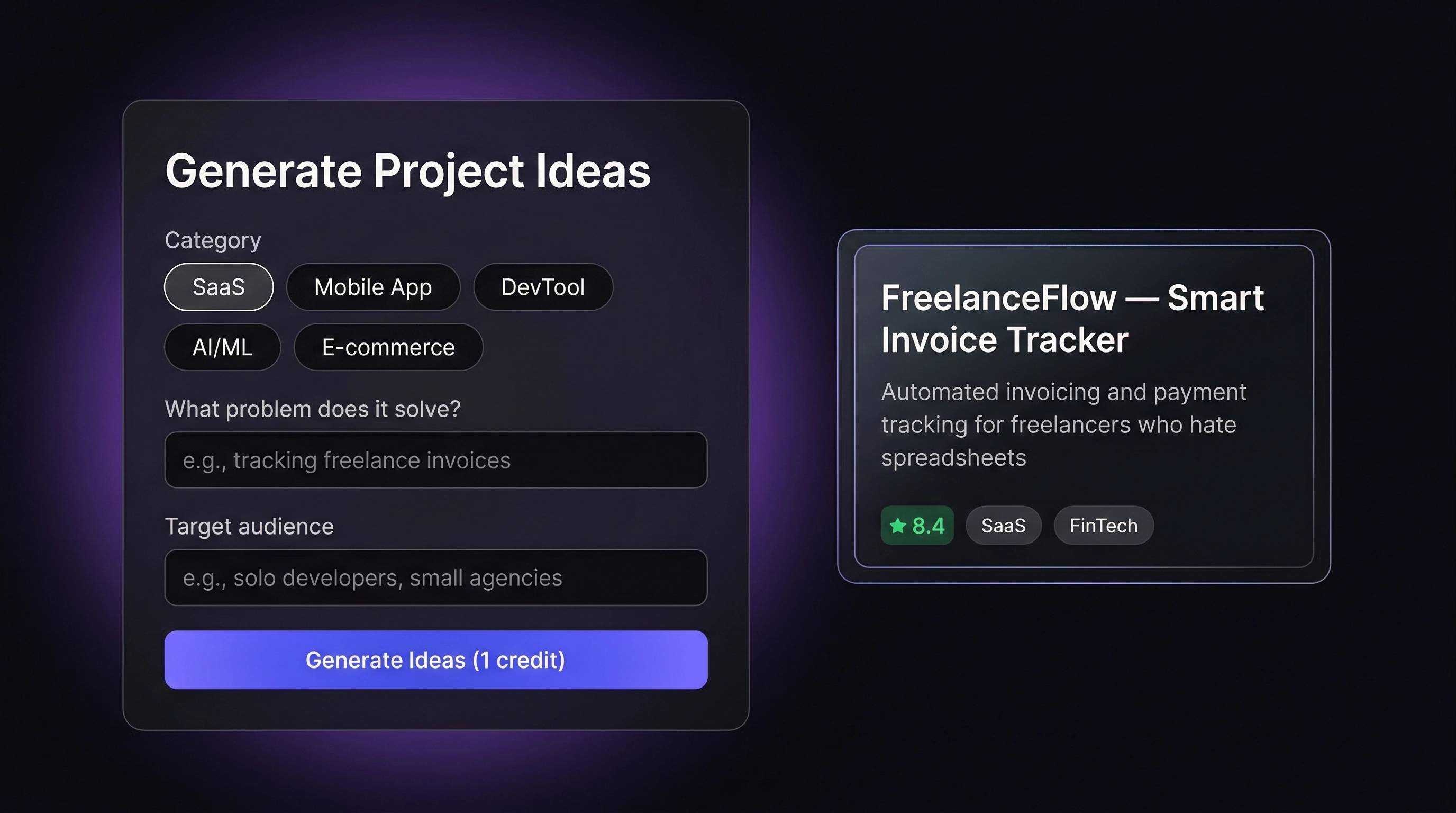The height and width of the screenshot is (813, 1456).
Task: Click the Generate Project Ideas heading
Action: (x=407, y=171)
